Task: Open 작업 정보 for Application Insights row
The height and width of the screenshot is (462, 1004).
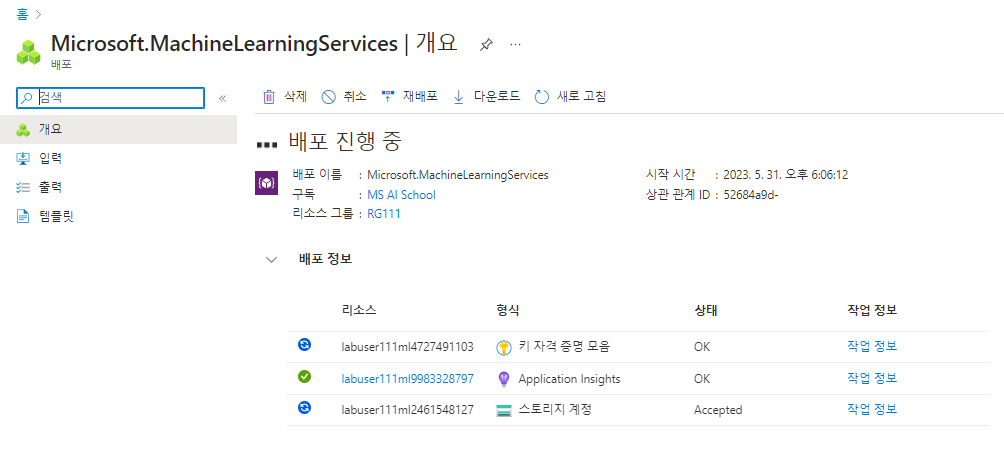Action: point(872,378)
